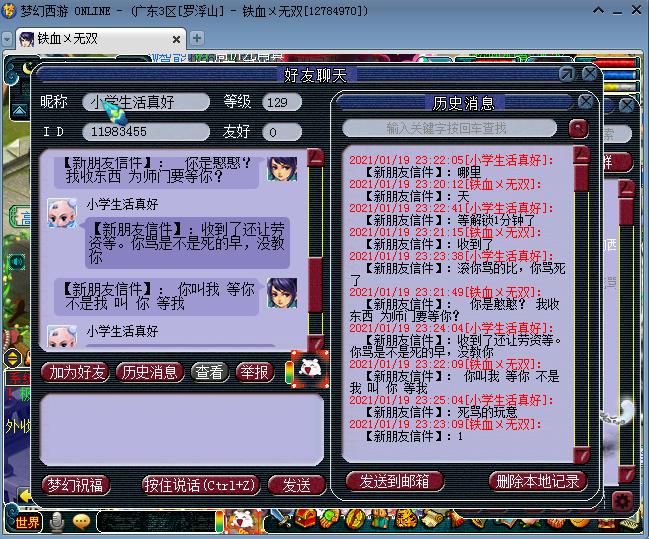
Task: Open emoji picker bear face icon in chat window
Action: (x=310, y=369)
